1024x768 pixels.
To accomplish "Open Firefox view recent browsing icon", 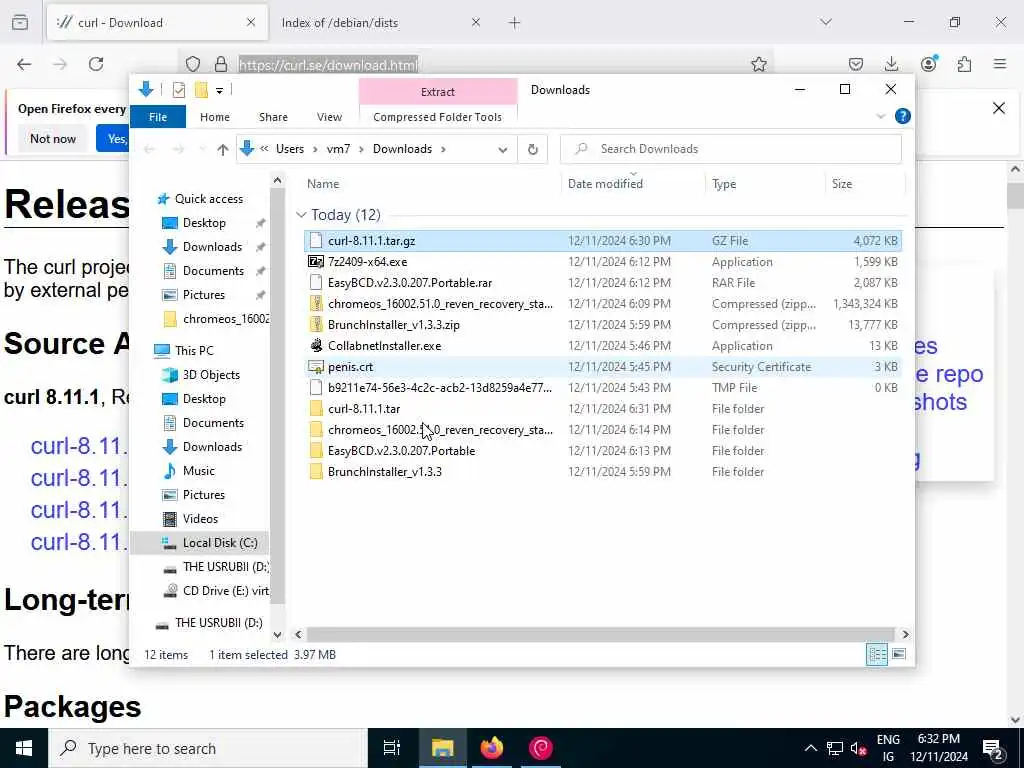I will point(20,23).
